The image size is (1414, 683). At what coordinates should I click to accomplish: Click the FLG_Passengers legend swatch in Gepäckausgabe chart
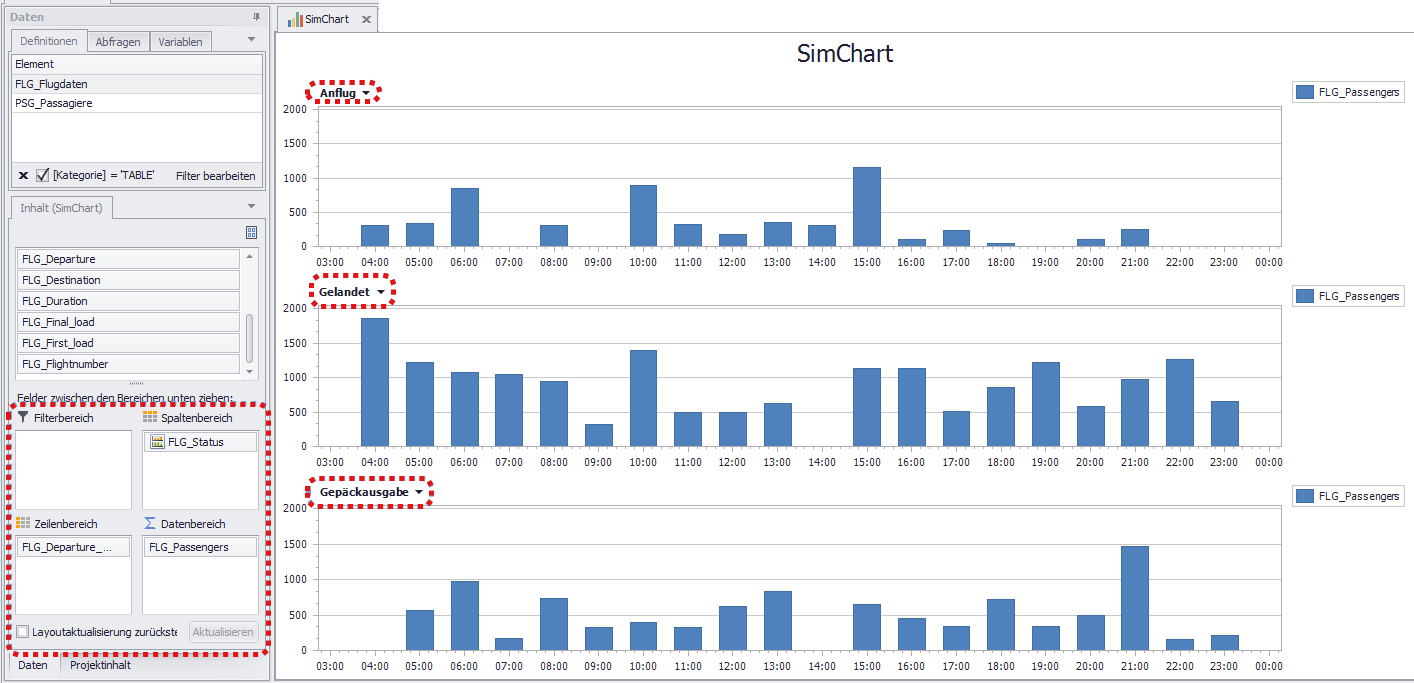pos(1304,496)
